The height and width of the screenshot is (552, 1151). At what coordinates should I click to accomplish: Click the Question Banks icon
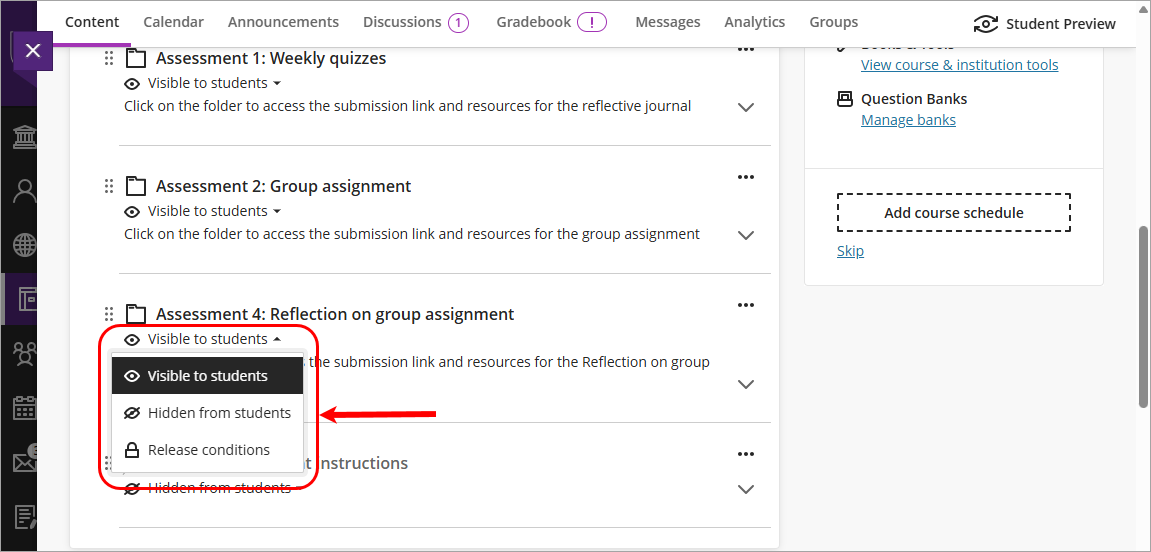point(845,99)
